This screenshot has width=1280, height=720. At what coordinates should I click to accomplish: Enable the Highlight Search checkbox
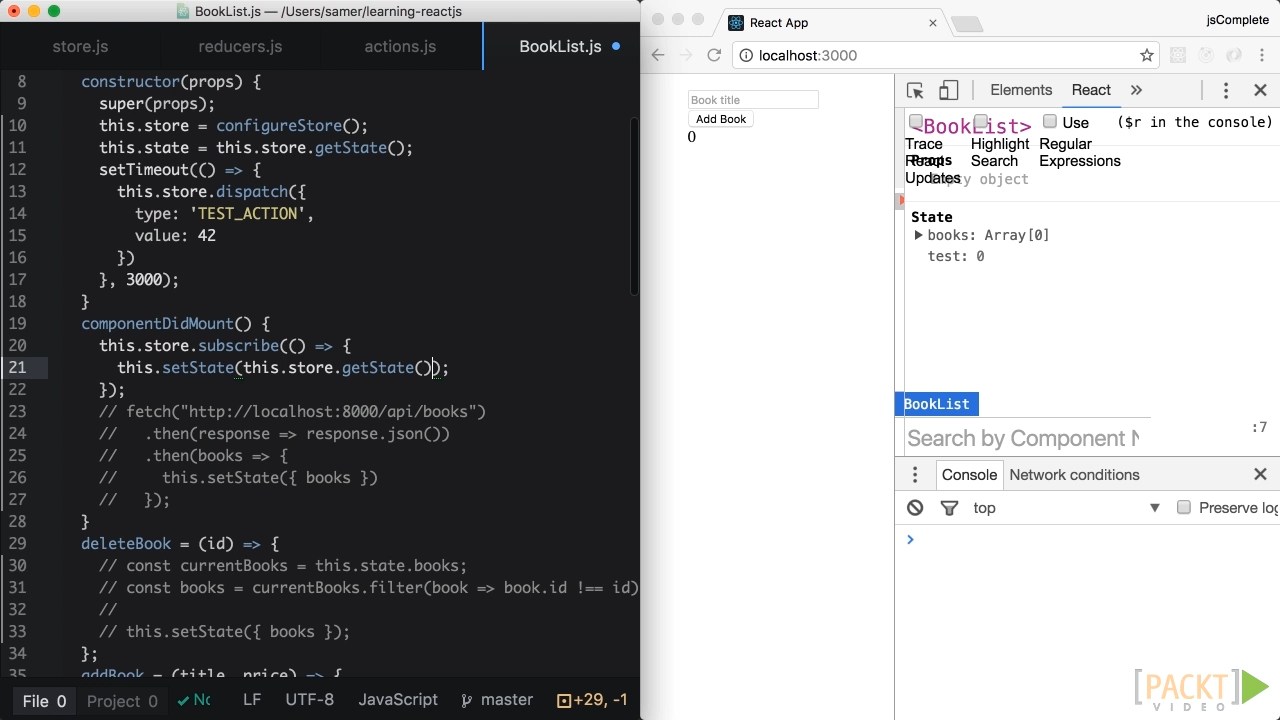(x=982, y=122)
